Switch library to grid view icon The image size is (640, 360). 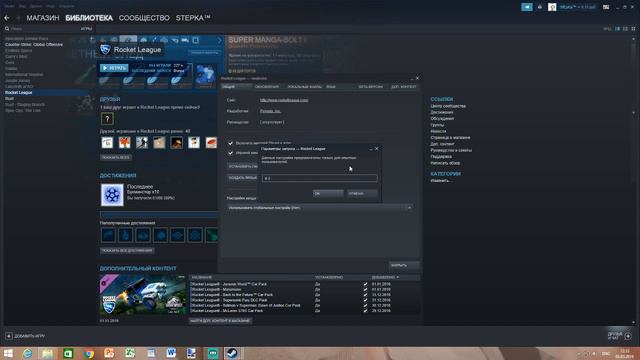point(633,29)
